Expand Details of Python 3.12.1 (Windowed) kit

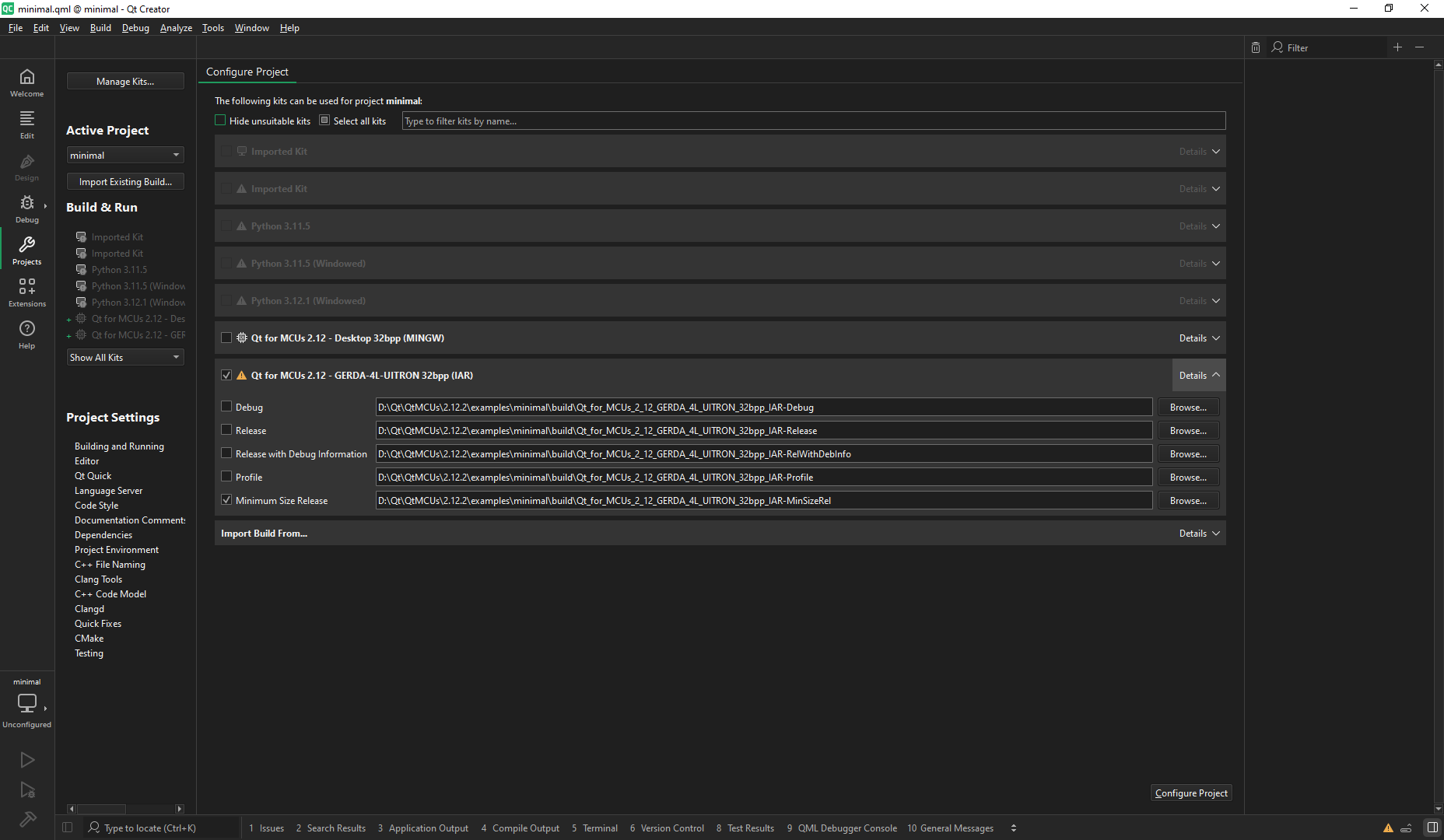tap(1199, 301)
